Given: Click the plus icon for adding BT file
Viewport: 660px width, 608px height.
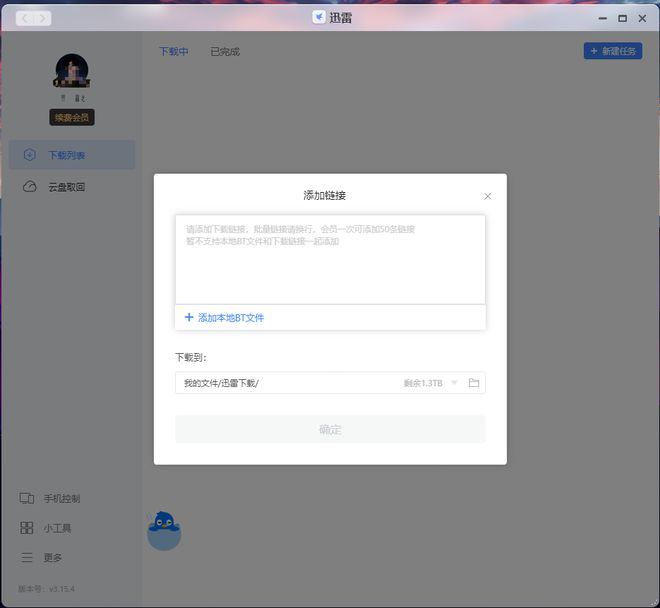Looking at the screenshot, I should [x=189, y=317].
